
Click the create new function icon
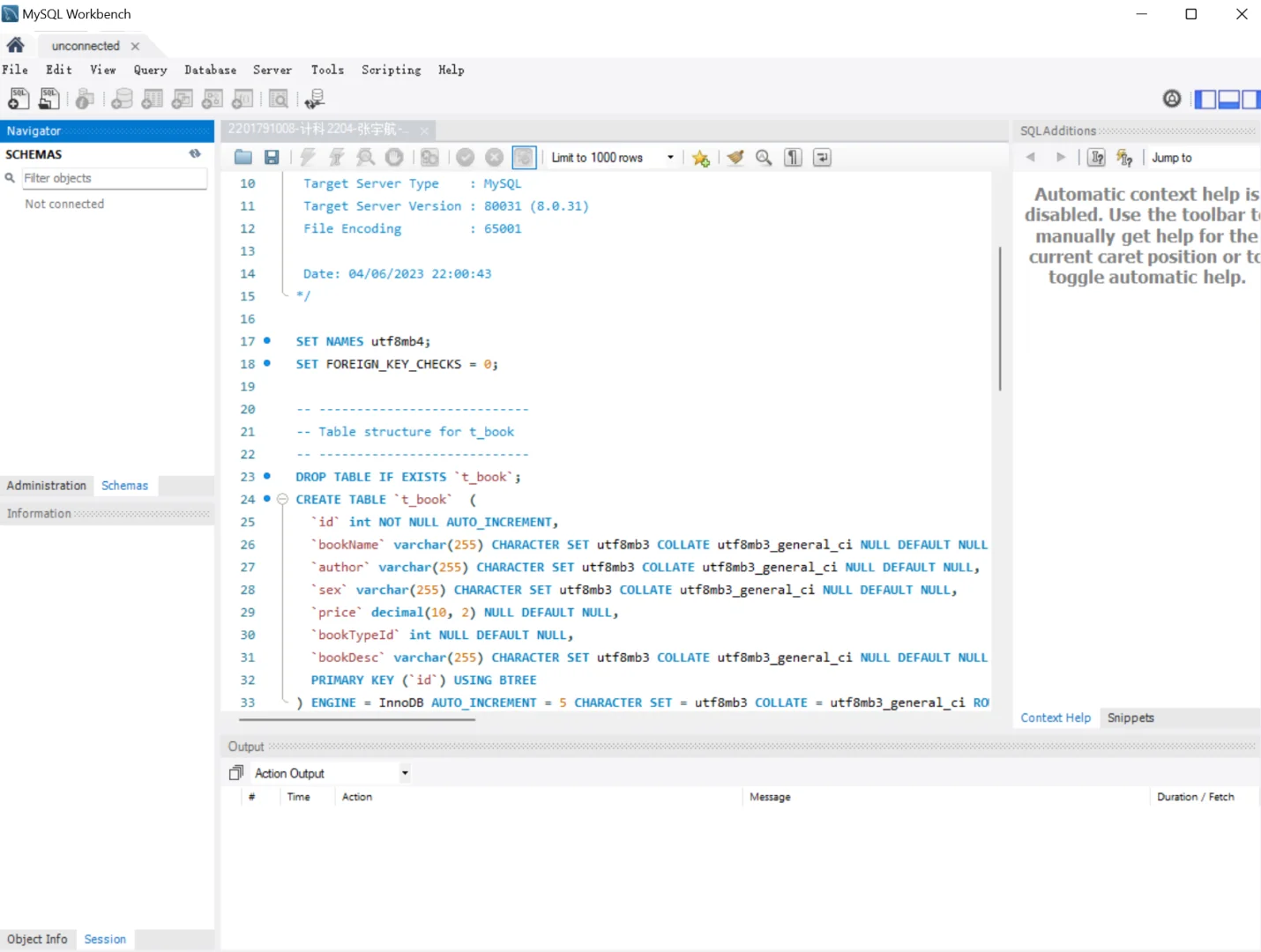242,99
